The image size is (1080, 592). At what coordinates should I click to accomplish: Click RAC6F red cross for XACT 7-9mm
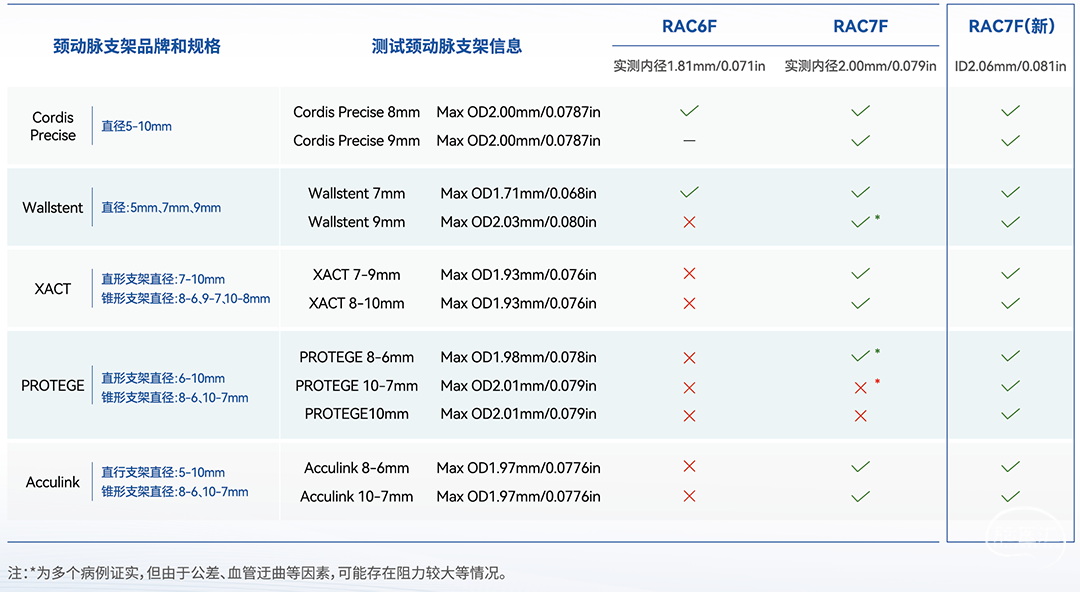coord(689,274)
